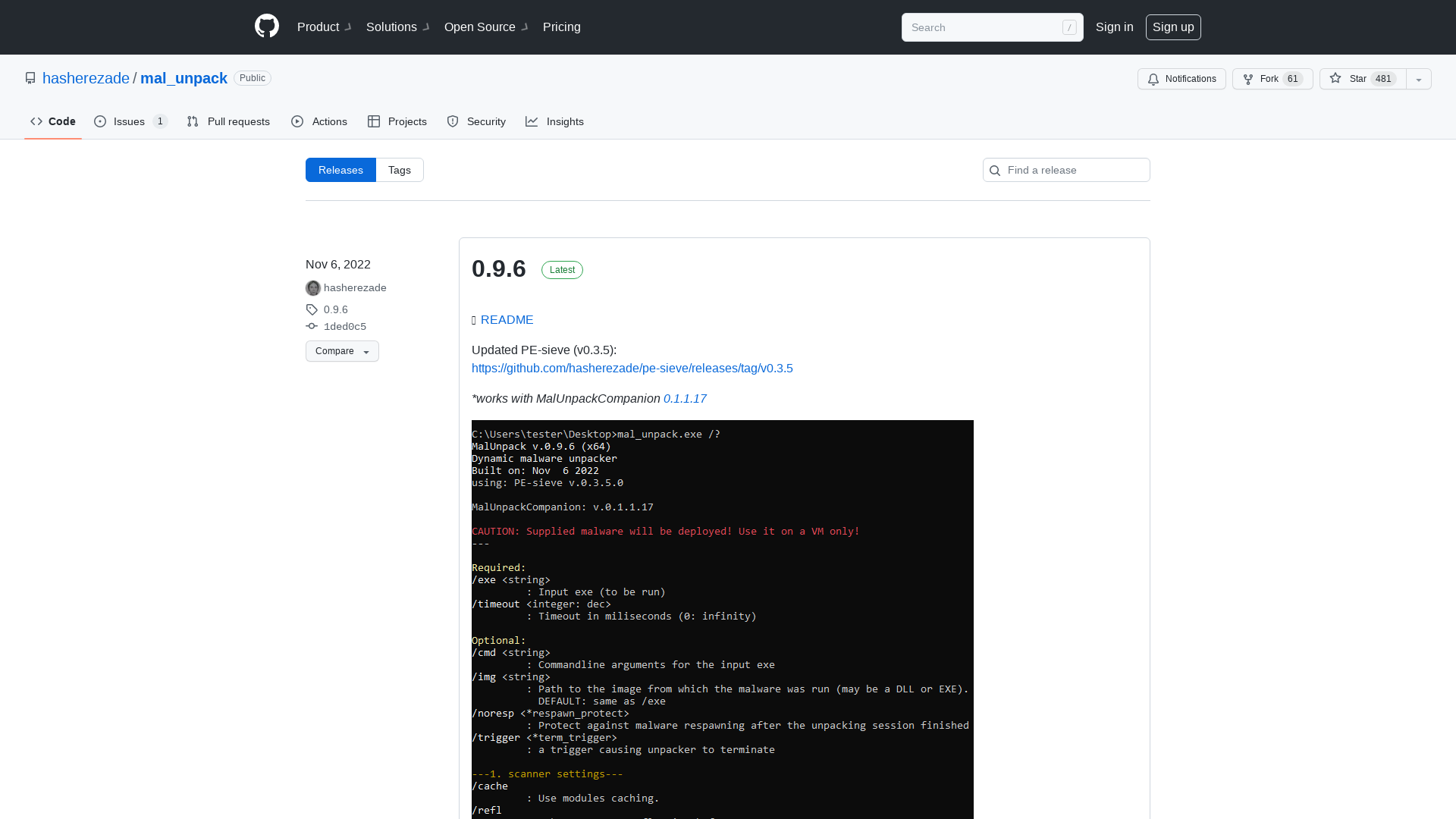
Task: Click the GitHub logo icon
Action: (x=267, y=27)
